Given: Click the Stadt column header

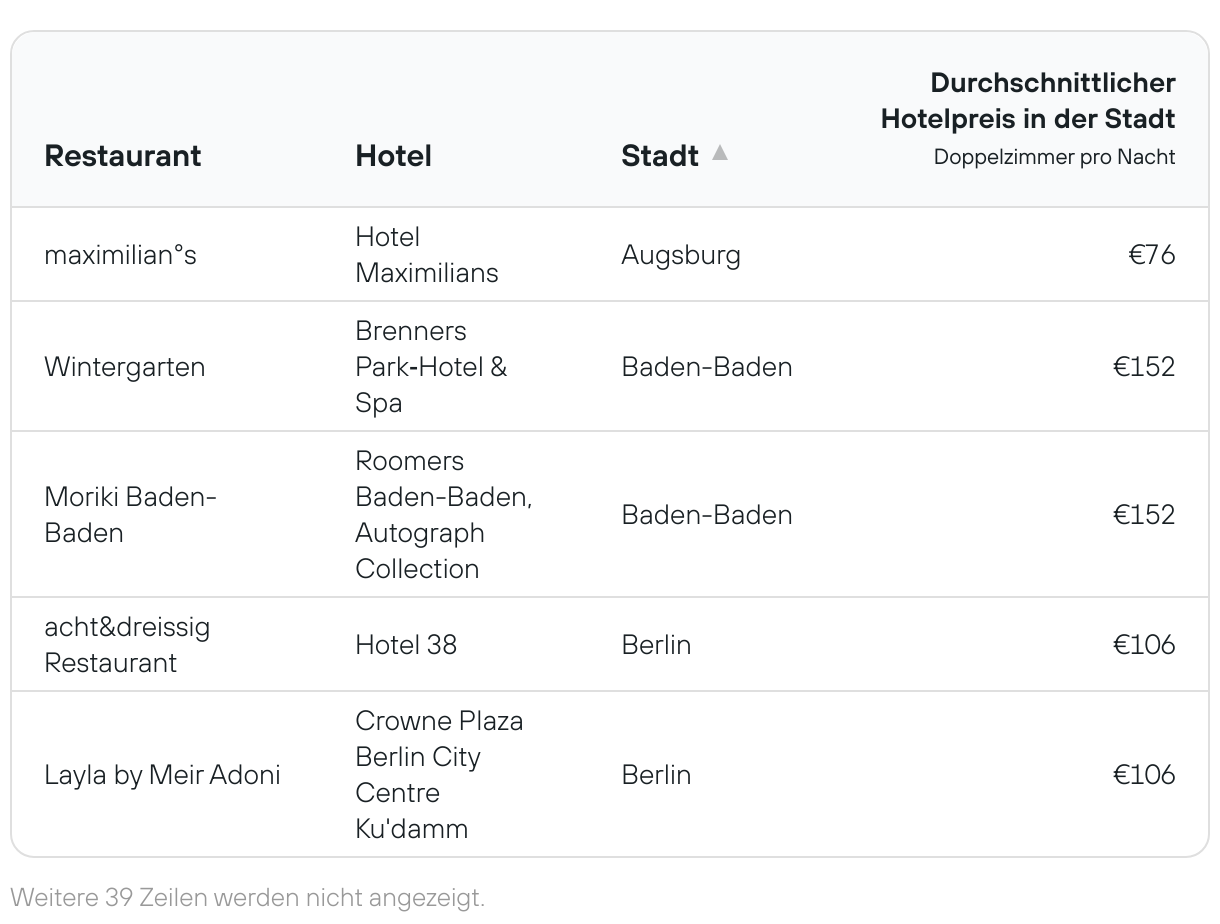Looking at the screenshot, I should click(660, 156).
